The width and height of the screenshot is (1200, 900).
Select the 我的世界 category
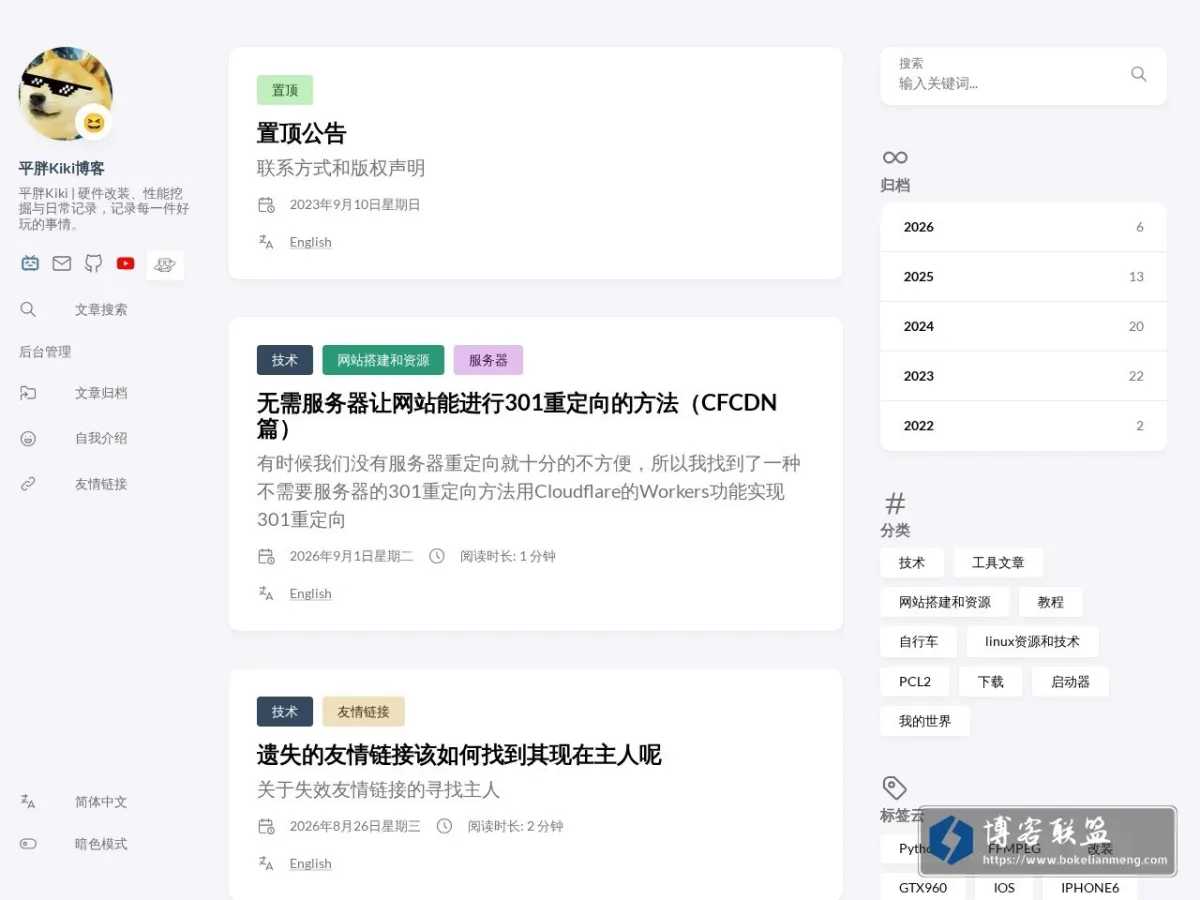tap(925, 721)
